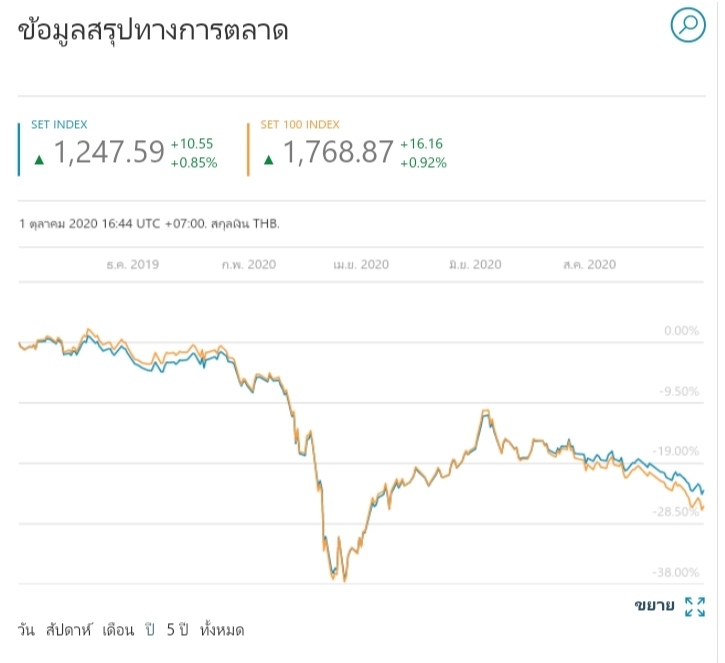The width and height of the screenshot is (725, 663).
Task: Click the teal SET INDEX color bar
Action: point(19,148)
